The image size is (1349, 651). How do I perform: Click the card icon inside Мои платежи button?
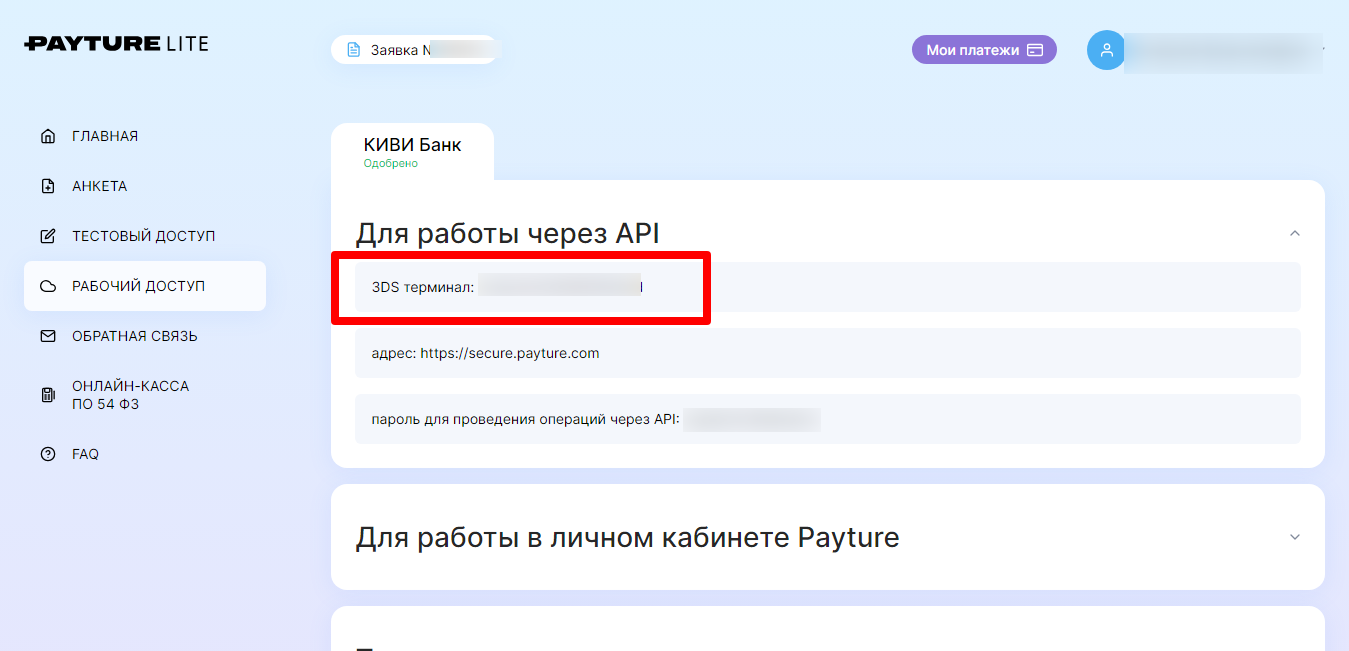click(1035, 49)
